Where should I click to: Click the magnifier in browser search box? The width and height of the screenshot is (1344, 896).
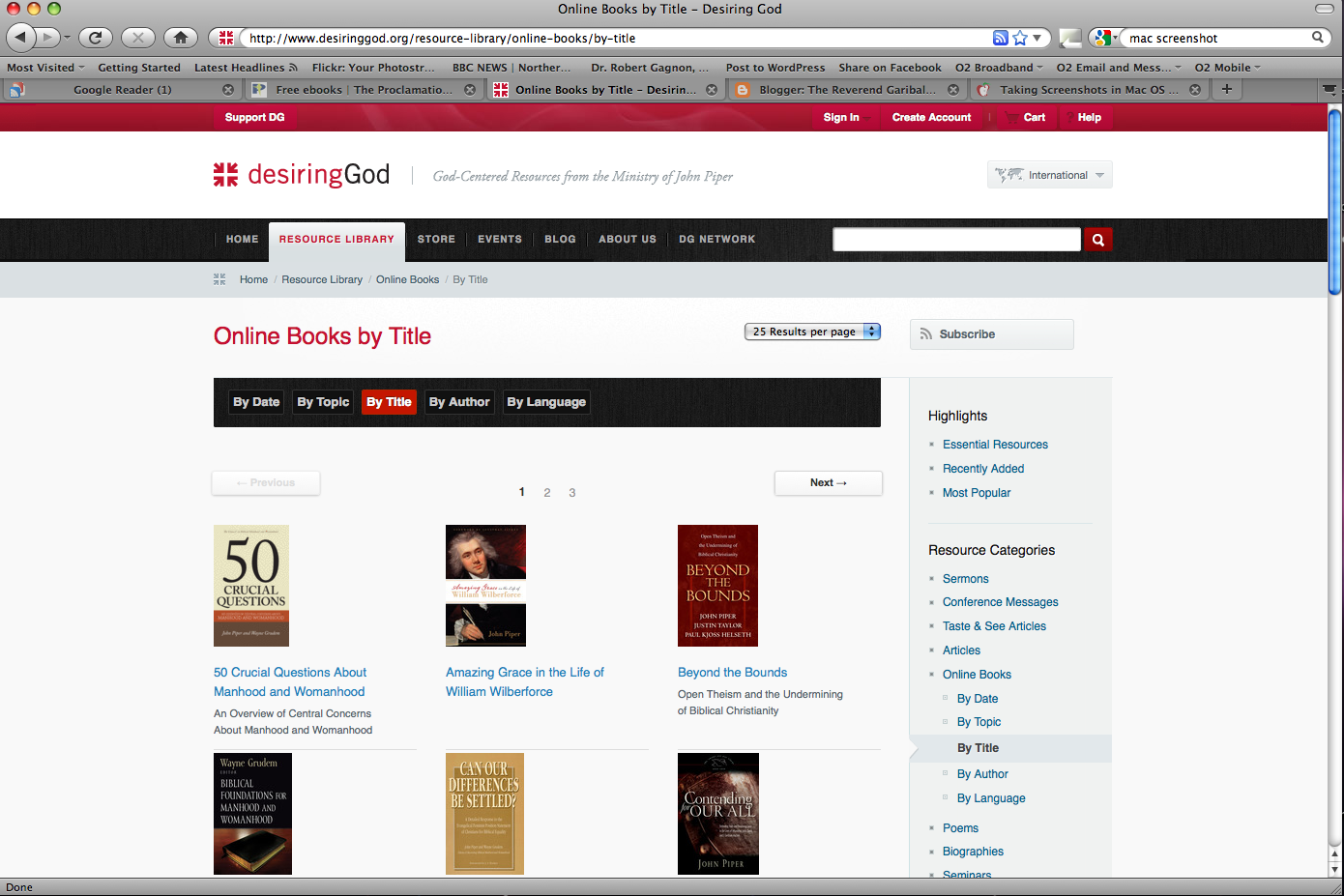(1317, 38)
